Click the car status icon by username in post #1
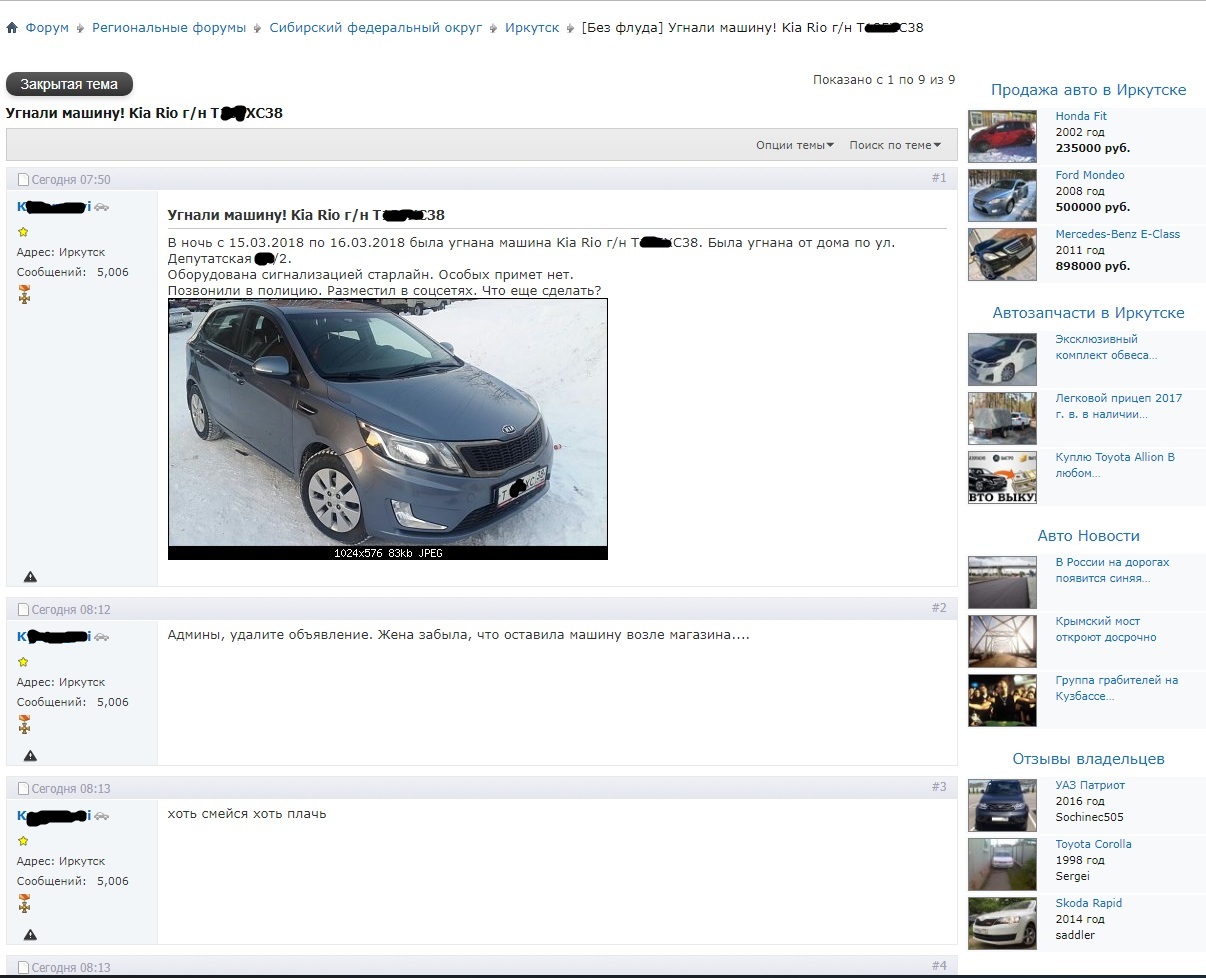 102,207
